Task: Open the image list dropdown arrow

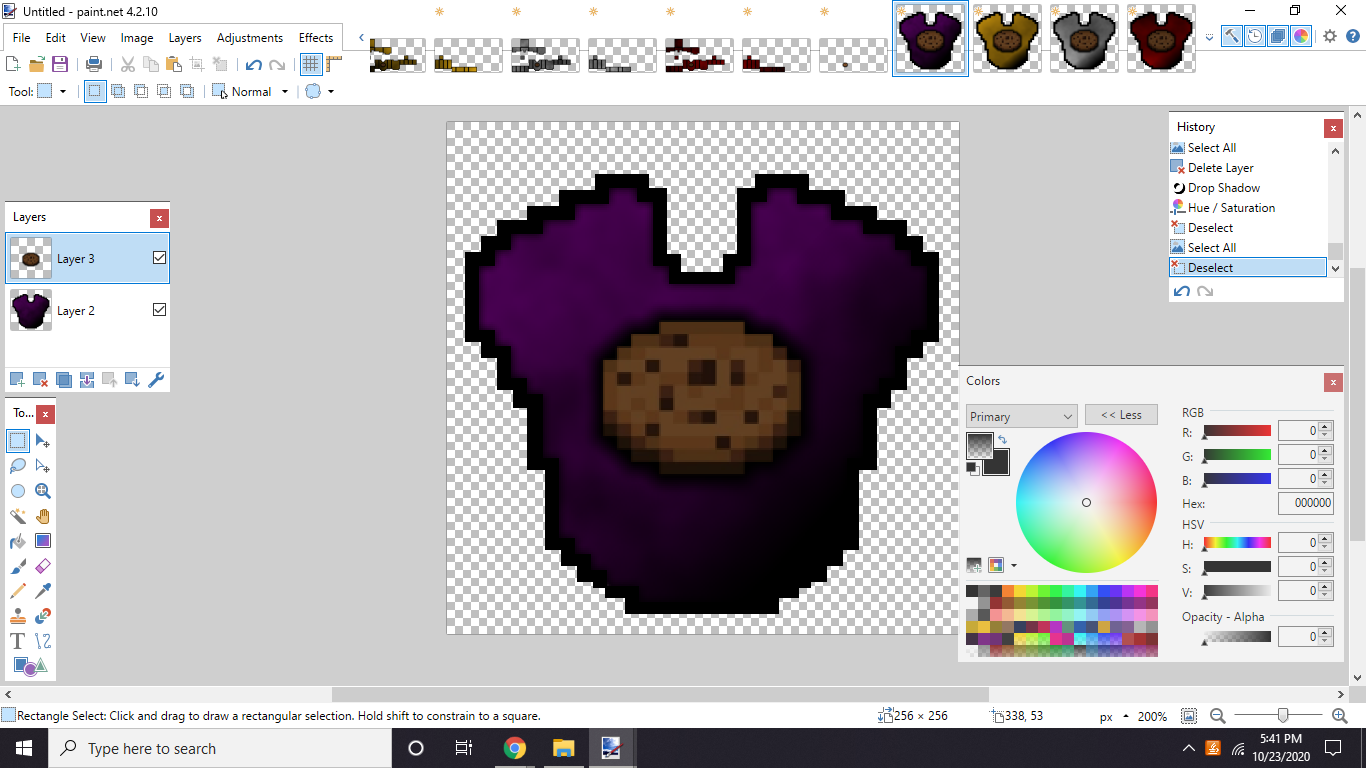Action: (1209, 37)
